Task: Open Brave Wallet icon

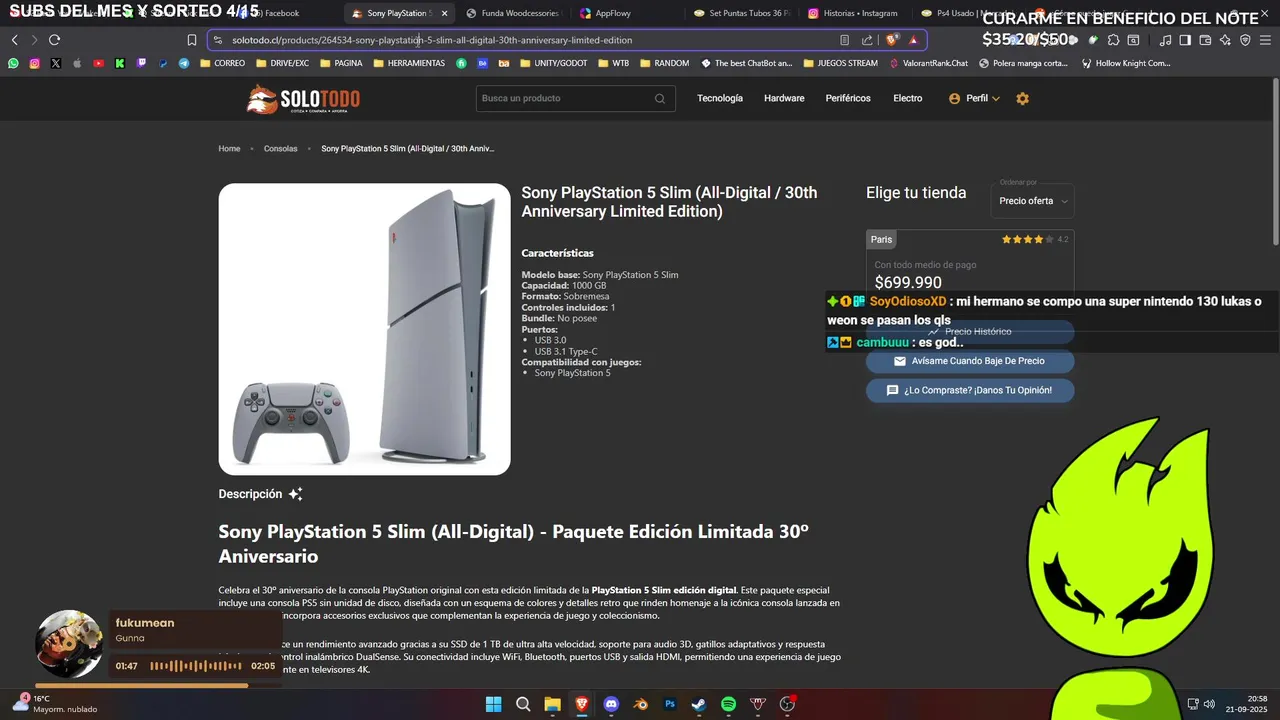Action: 1205,40
